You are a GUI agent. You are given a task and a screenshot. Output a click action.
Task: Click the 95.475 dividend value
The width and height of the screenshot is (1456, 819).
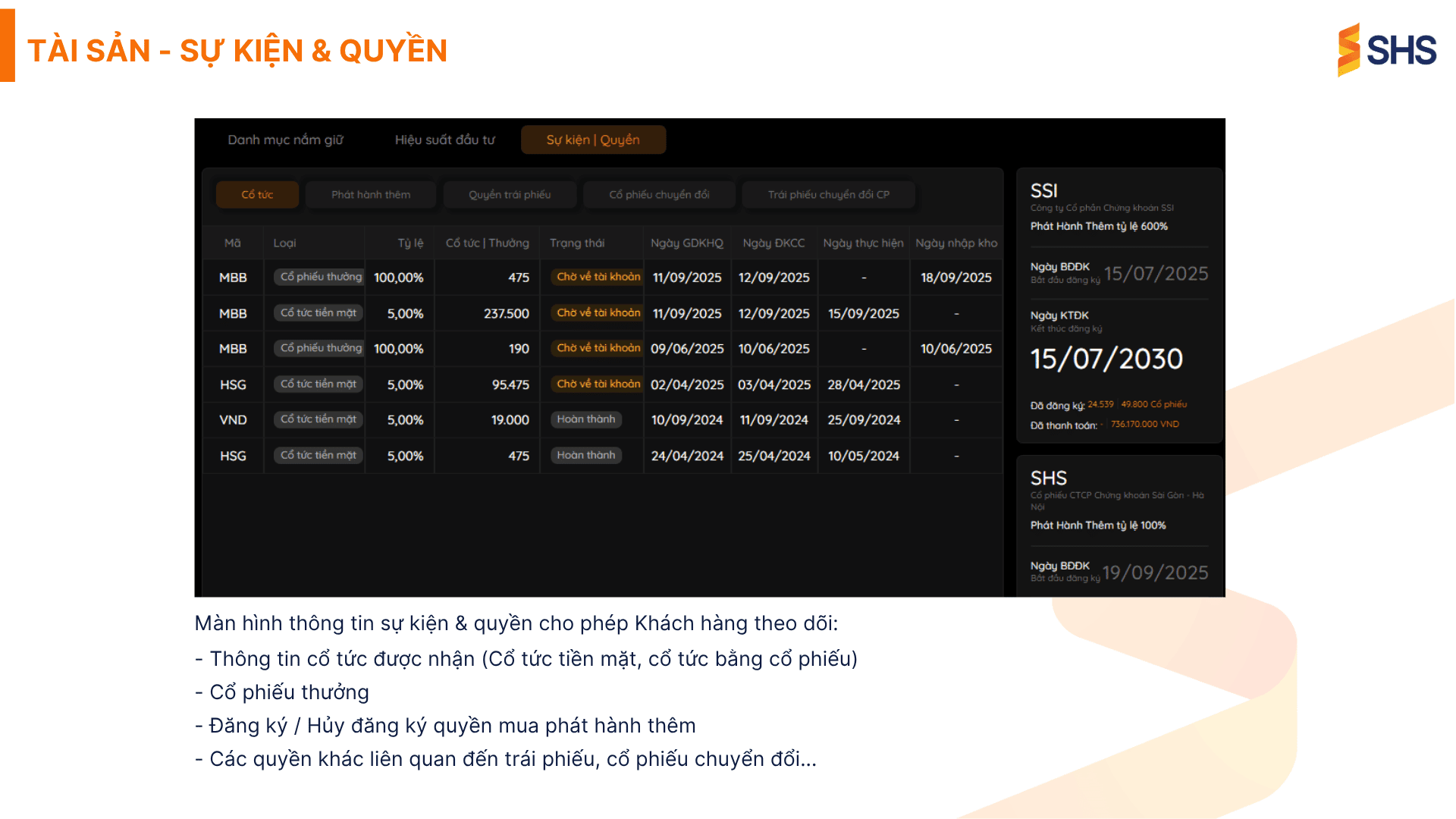(510, 384)
